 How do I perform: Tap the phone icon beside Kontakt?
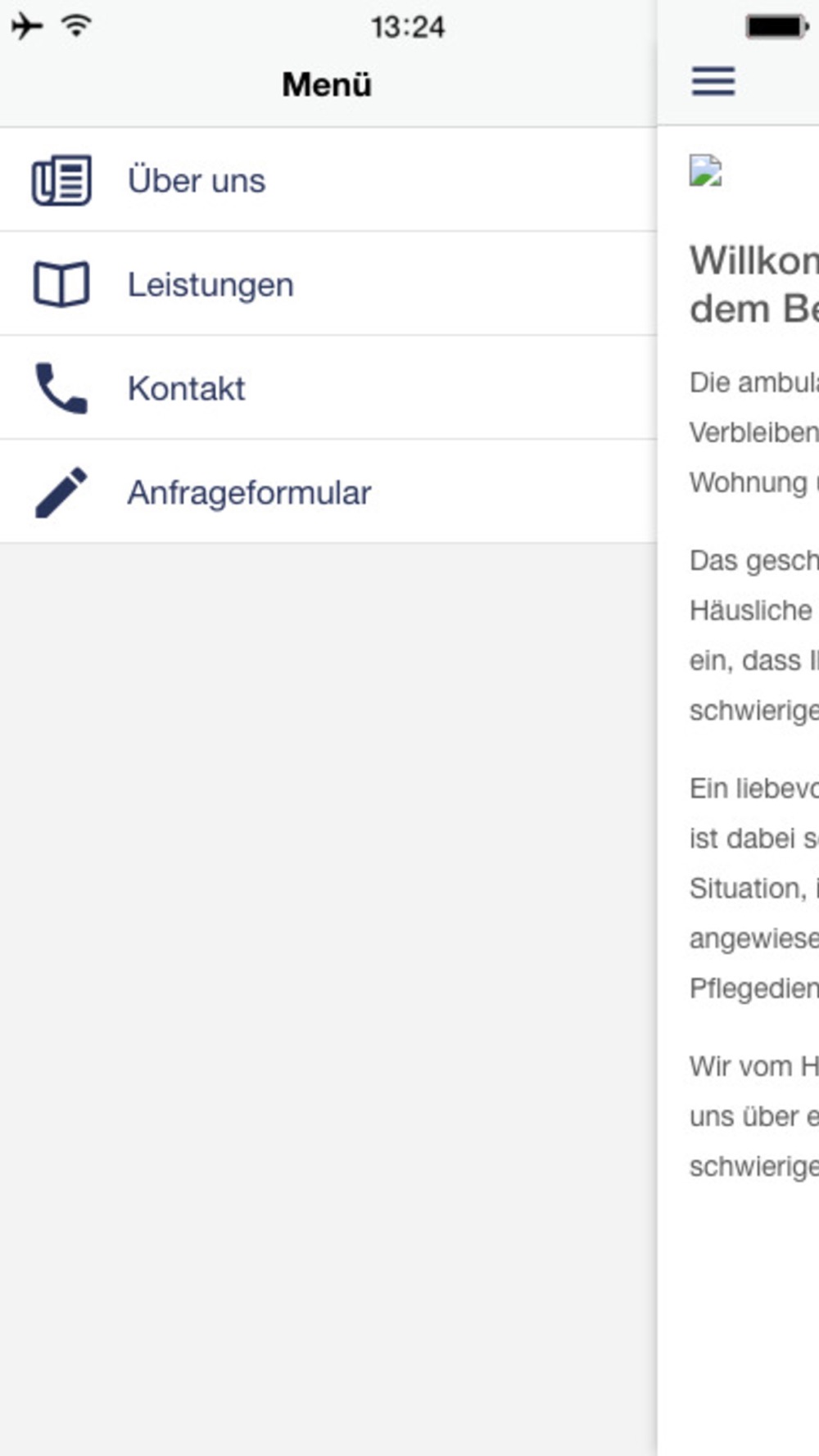tap(61, 388)
